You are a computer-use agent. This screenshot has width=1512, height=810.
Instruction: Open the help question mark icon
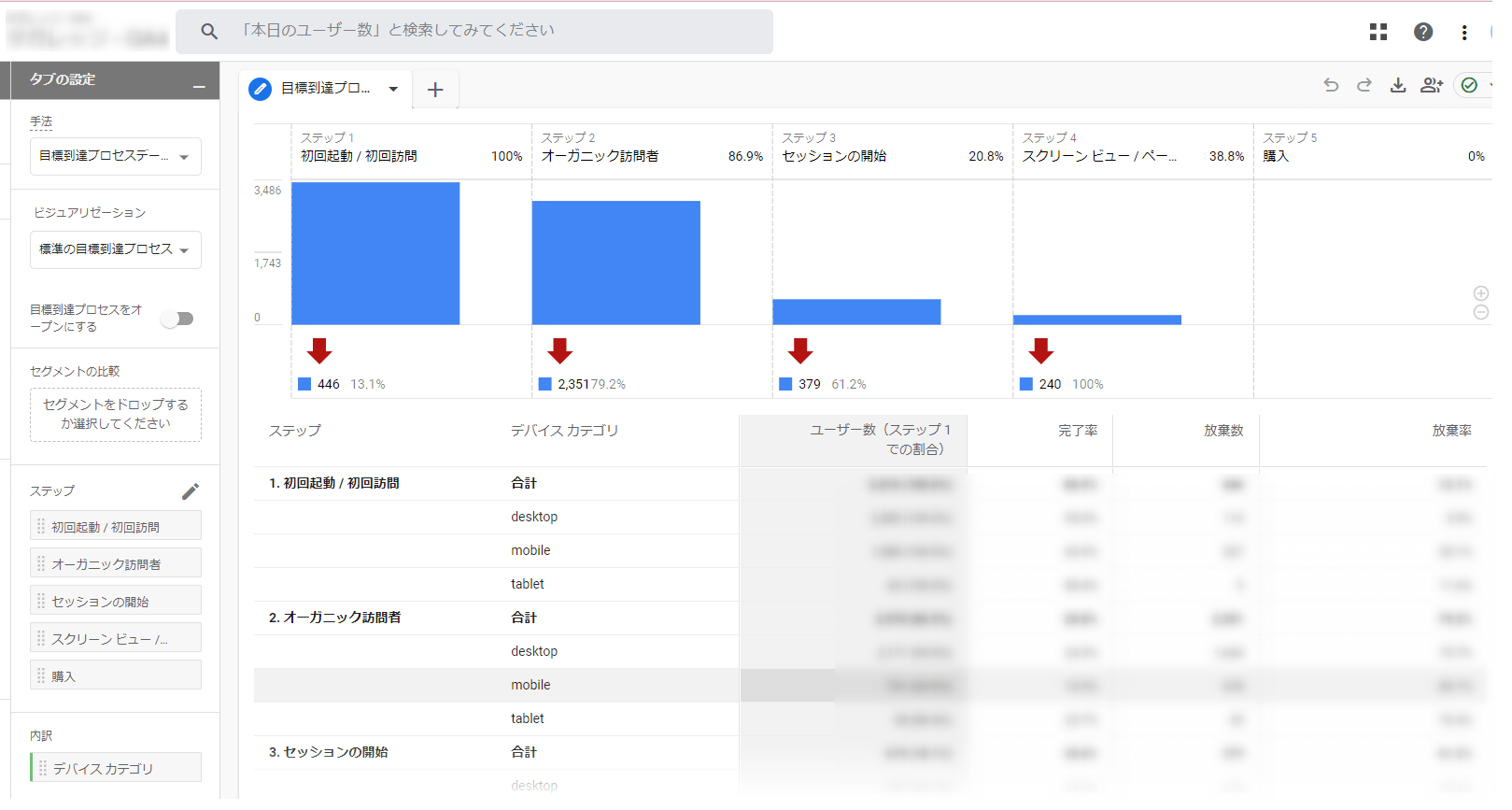[1423, 32]
